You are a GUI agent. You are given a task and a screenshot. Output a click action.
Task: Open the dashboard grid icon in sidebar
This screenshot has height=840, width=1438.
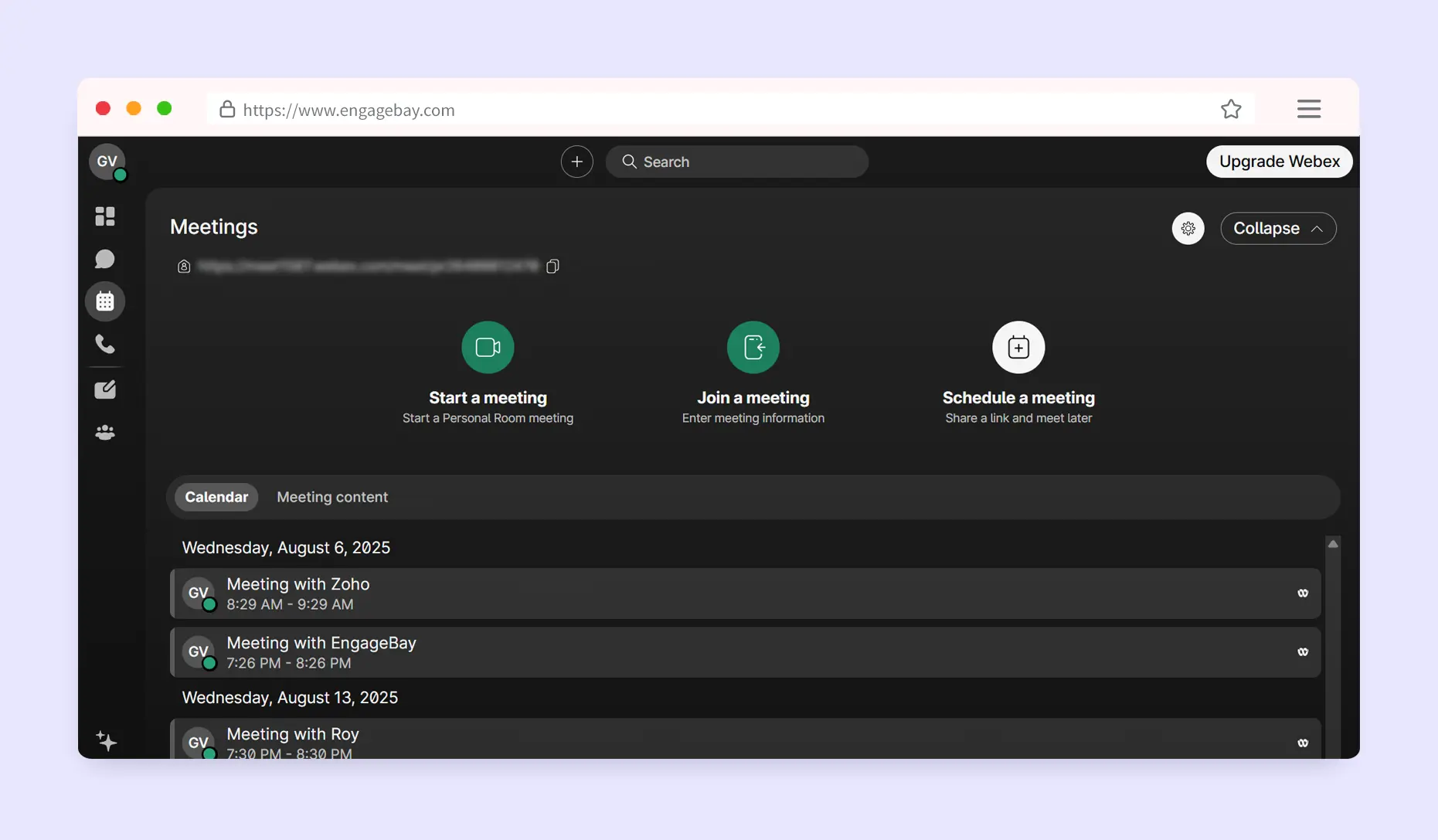105,216
